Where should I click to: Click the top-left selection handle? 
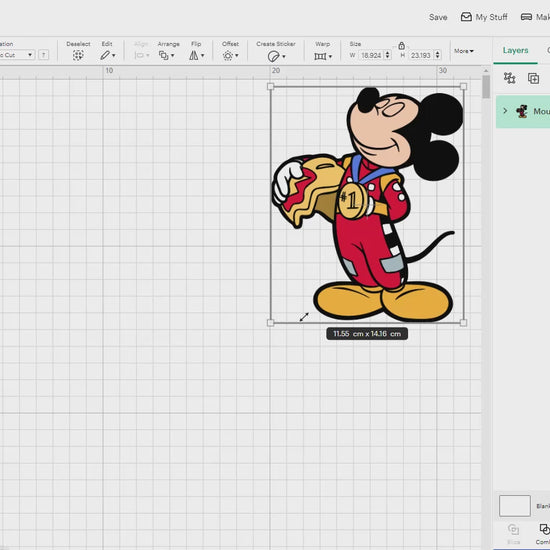tap(270, 86)
